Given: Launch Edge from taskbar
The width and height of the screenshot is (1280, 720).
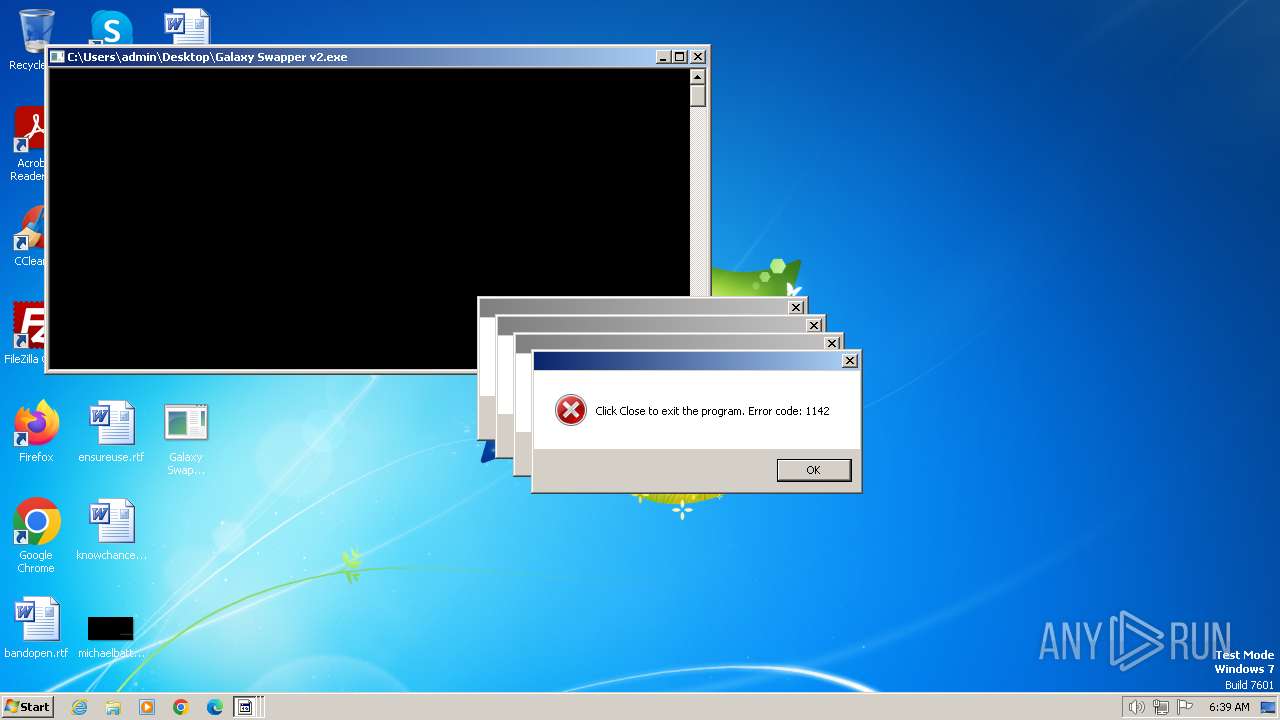Looking at the screenshot, I should (x=215, y=707).
